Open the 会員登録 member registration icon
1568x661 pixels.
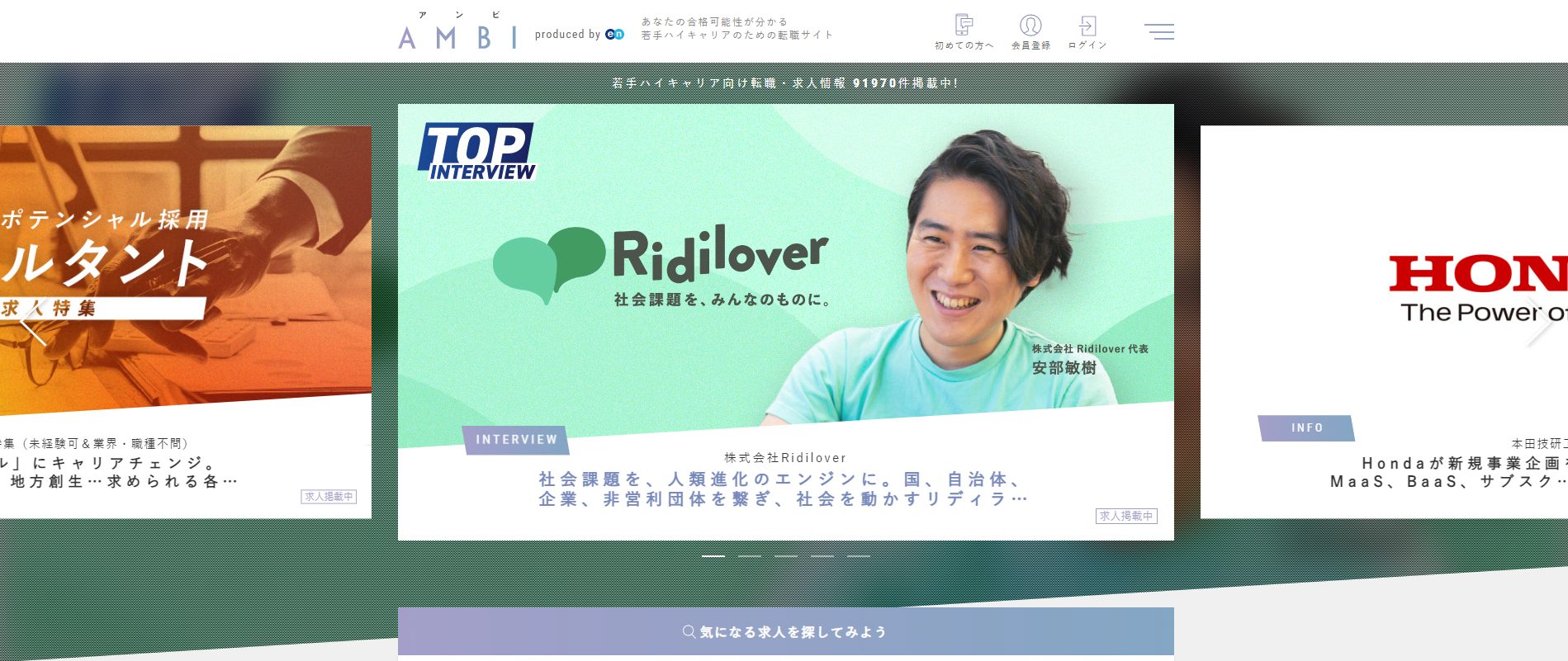pos(1030,33)
